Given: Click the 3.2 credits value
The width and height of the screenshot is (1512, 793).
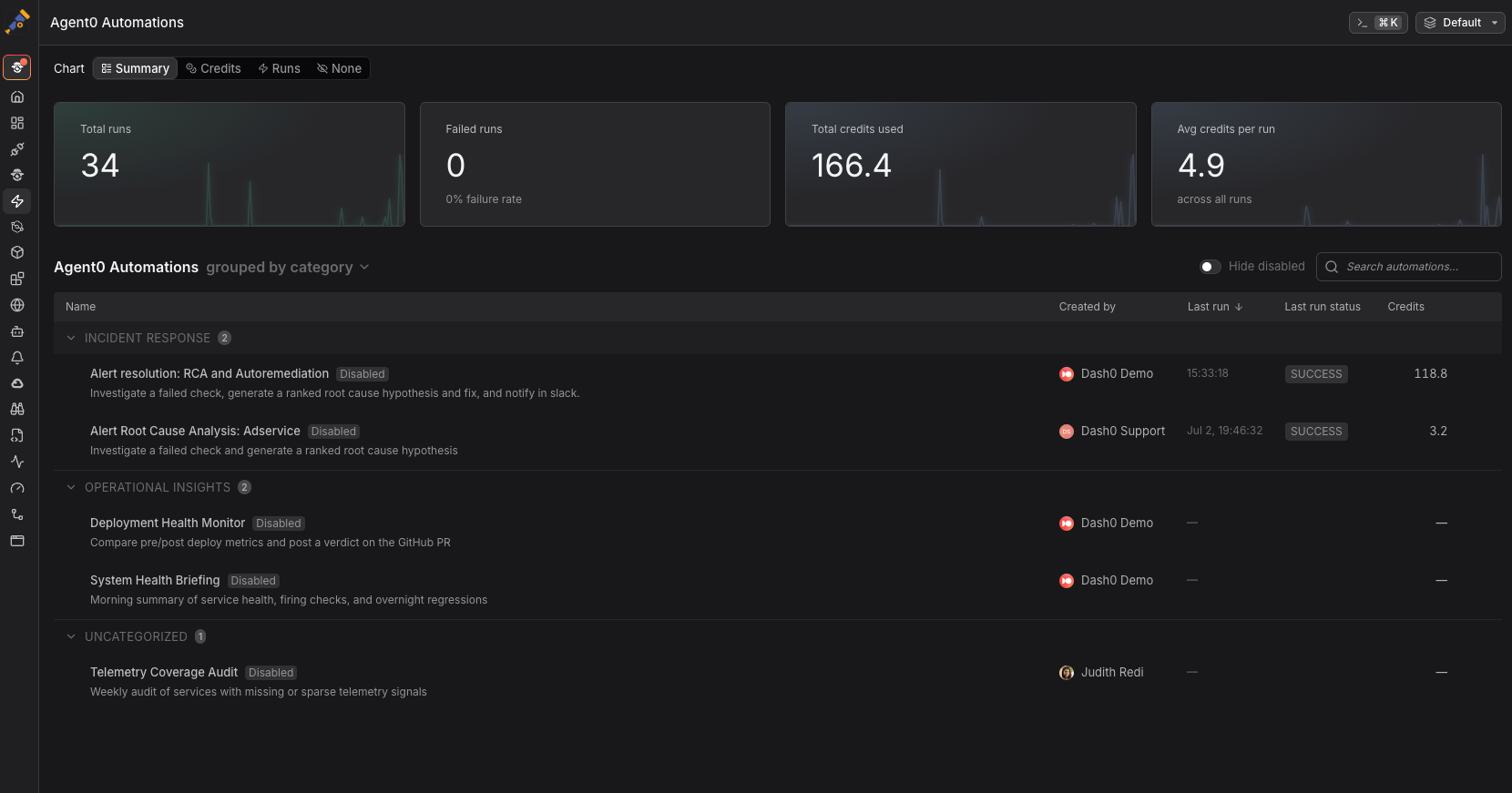Looking at the screenshot, I should 1438,431.
